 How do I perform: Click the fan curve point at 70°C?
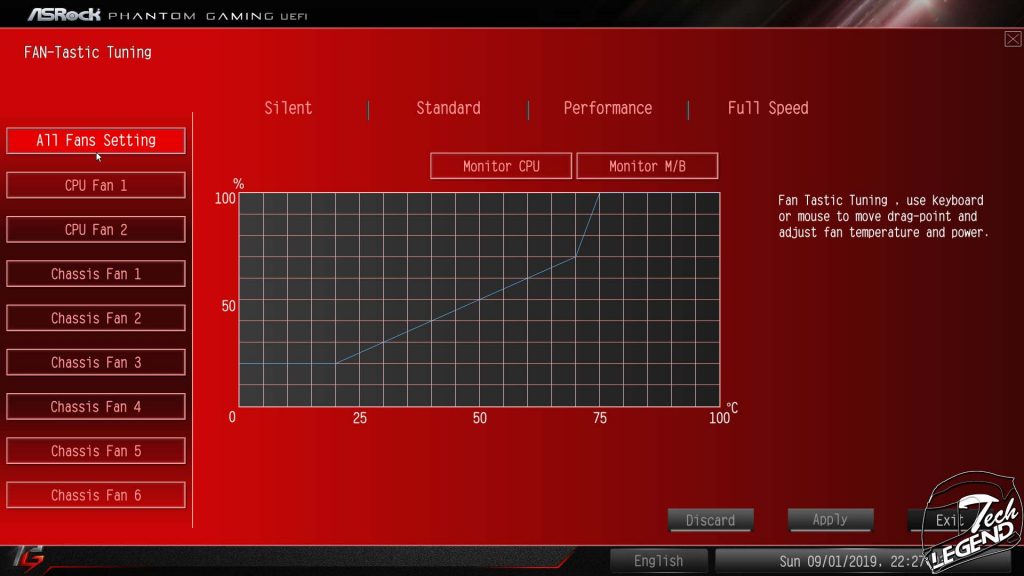click(575, 257)
